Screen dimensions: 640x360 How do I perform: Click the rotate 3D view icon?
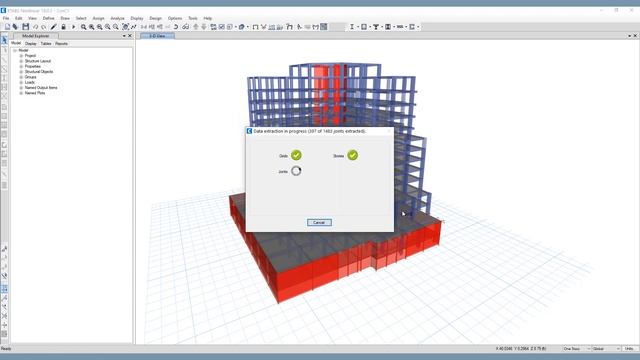176,27
